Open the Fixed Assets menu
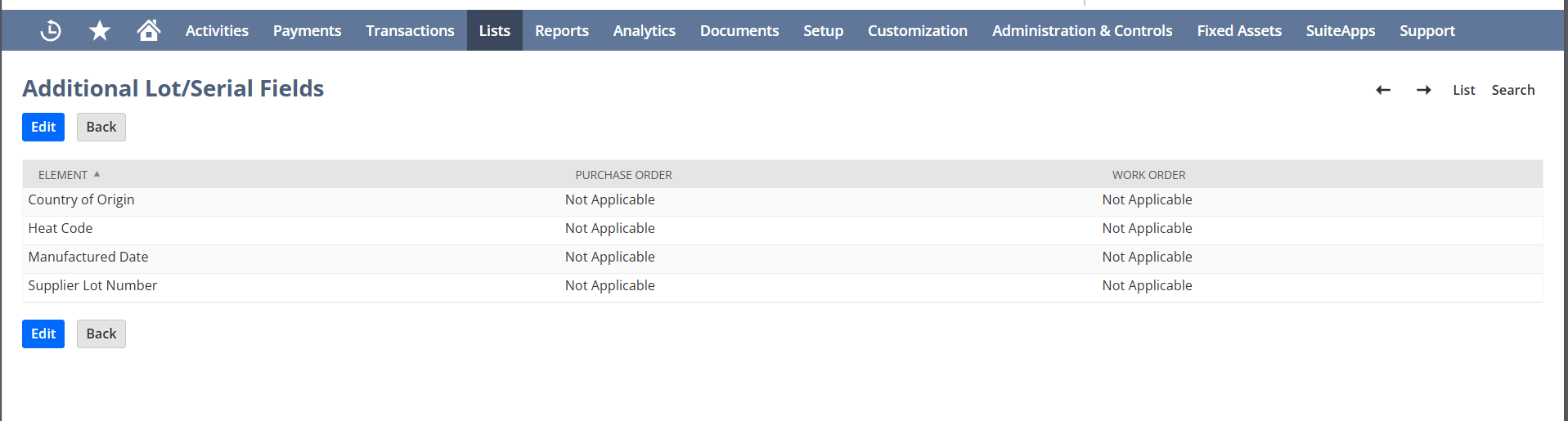 point(1238,31)
